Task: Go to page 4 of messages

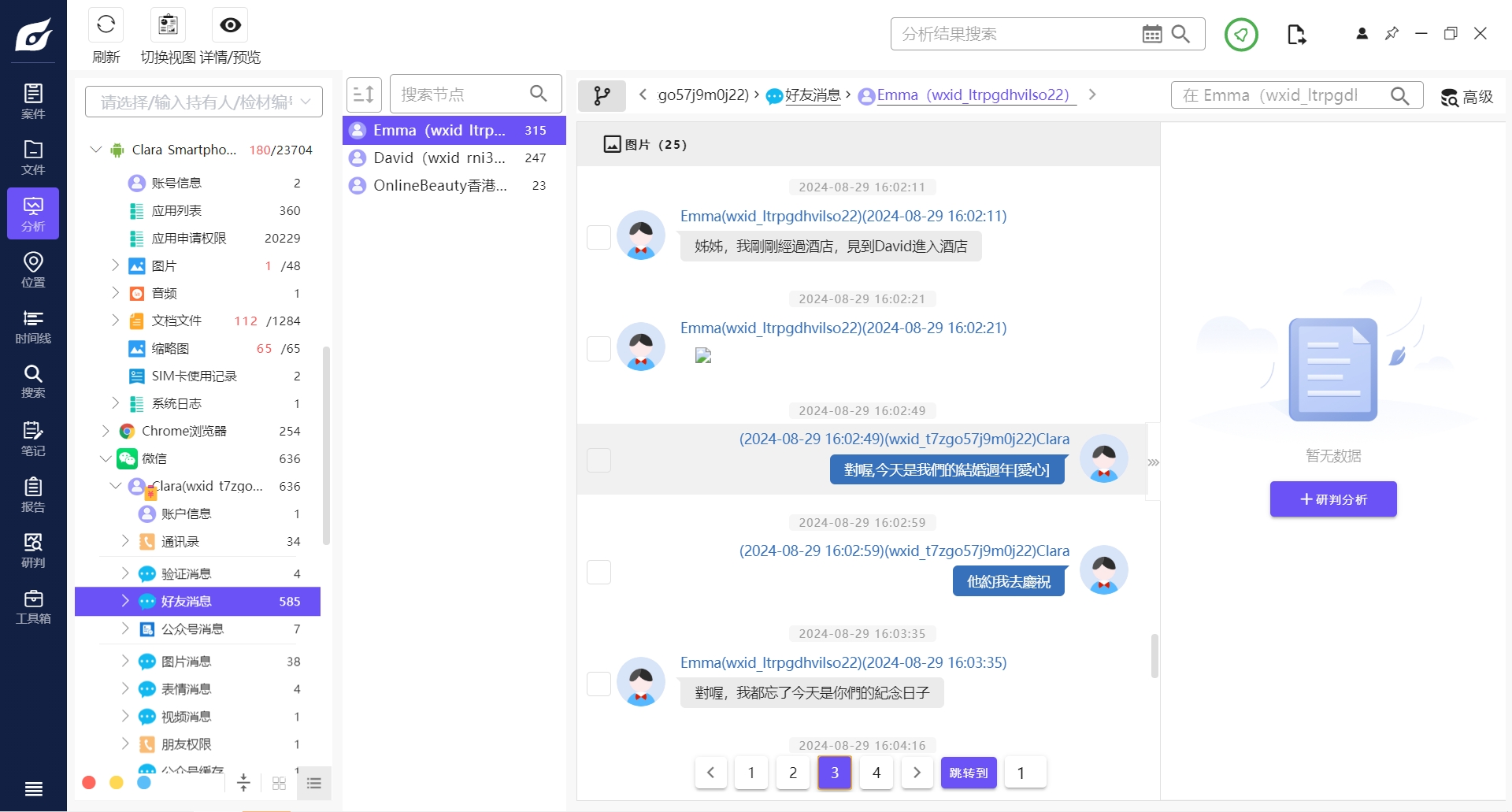Action: point(876,773)
